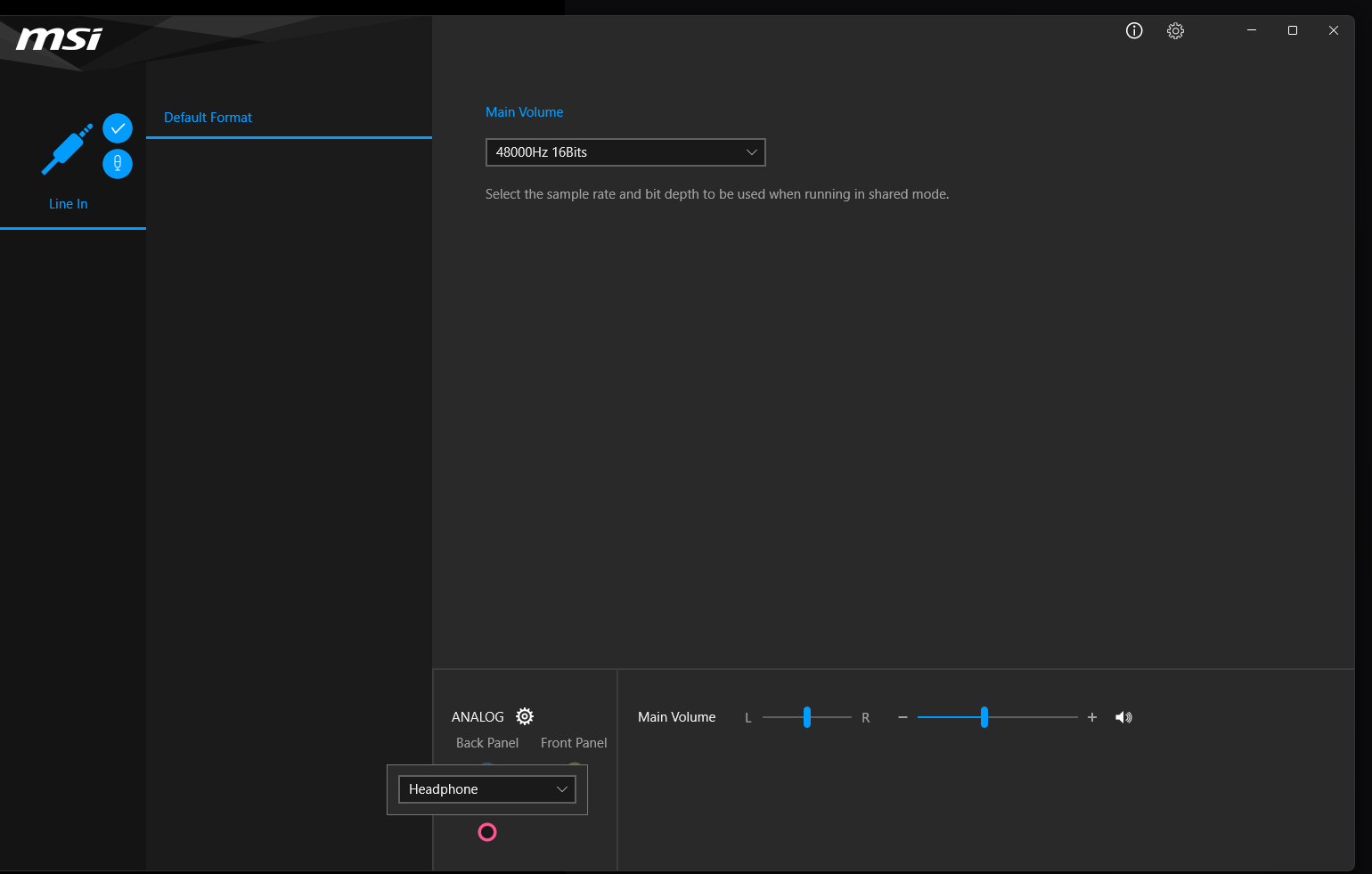
Task: Select the pink analog jack circle
Action: pos(487,832)
